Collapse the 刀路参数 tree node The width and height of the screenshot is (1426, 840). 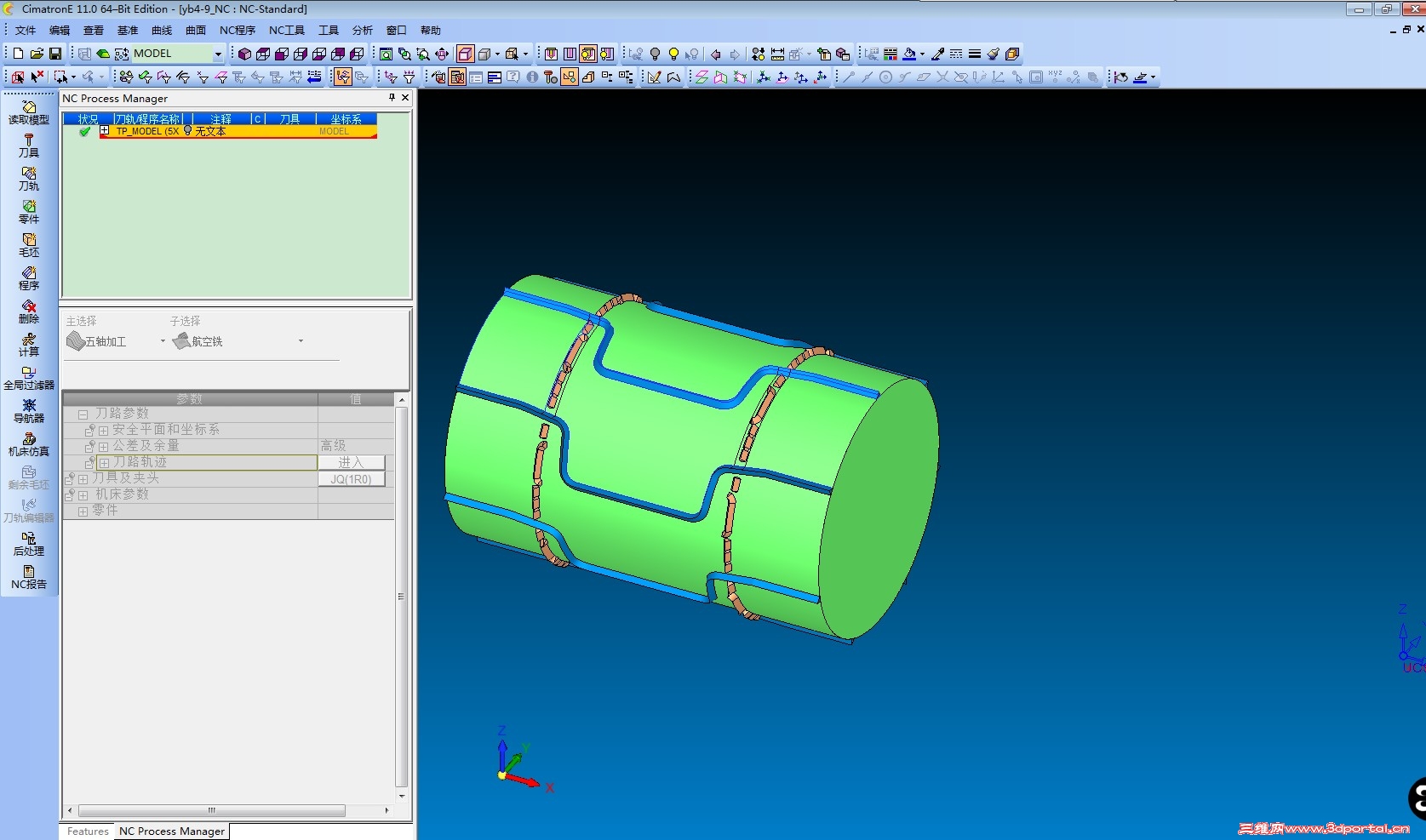83,414
